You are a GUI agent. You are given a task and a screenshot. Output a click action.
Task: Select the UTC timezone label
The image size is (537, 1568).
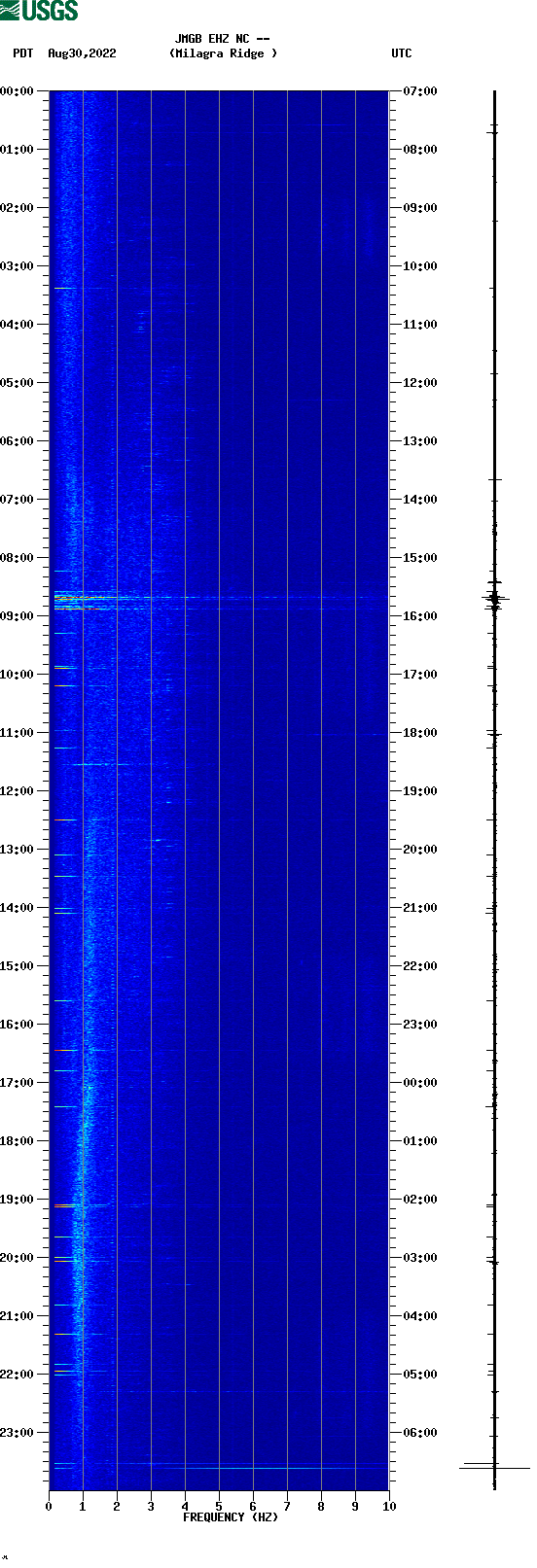[402, 53]
